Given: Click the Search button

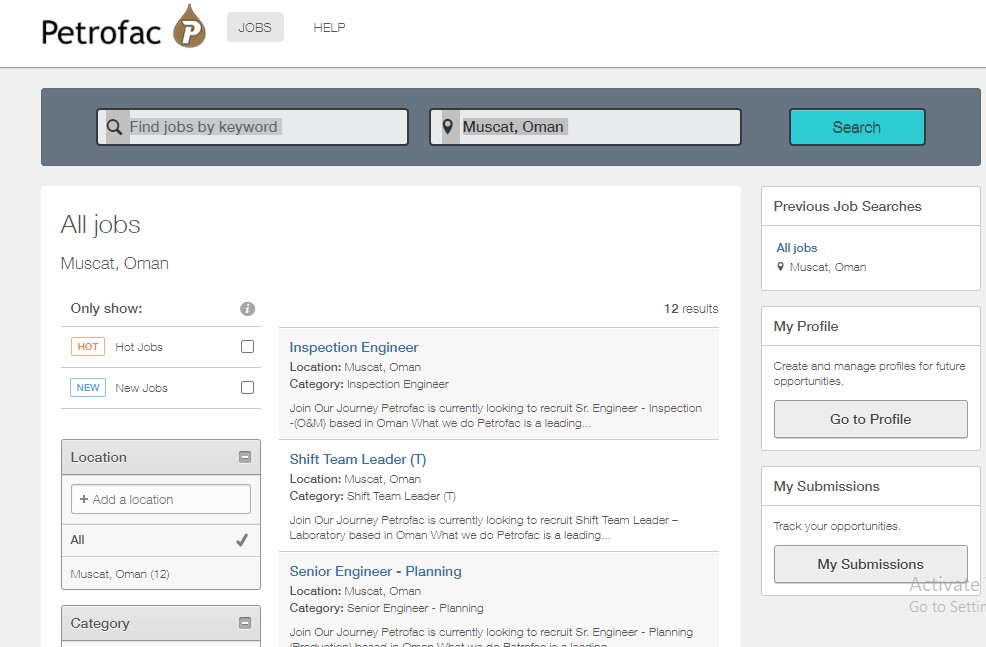Looking at the screenshot, I should pyautogui.click(x=856, y=127).
